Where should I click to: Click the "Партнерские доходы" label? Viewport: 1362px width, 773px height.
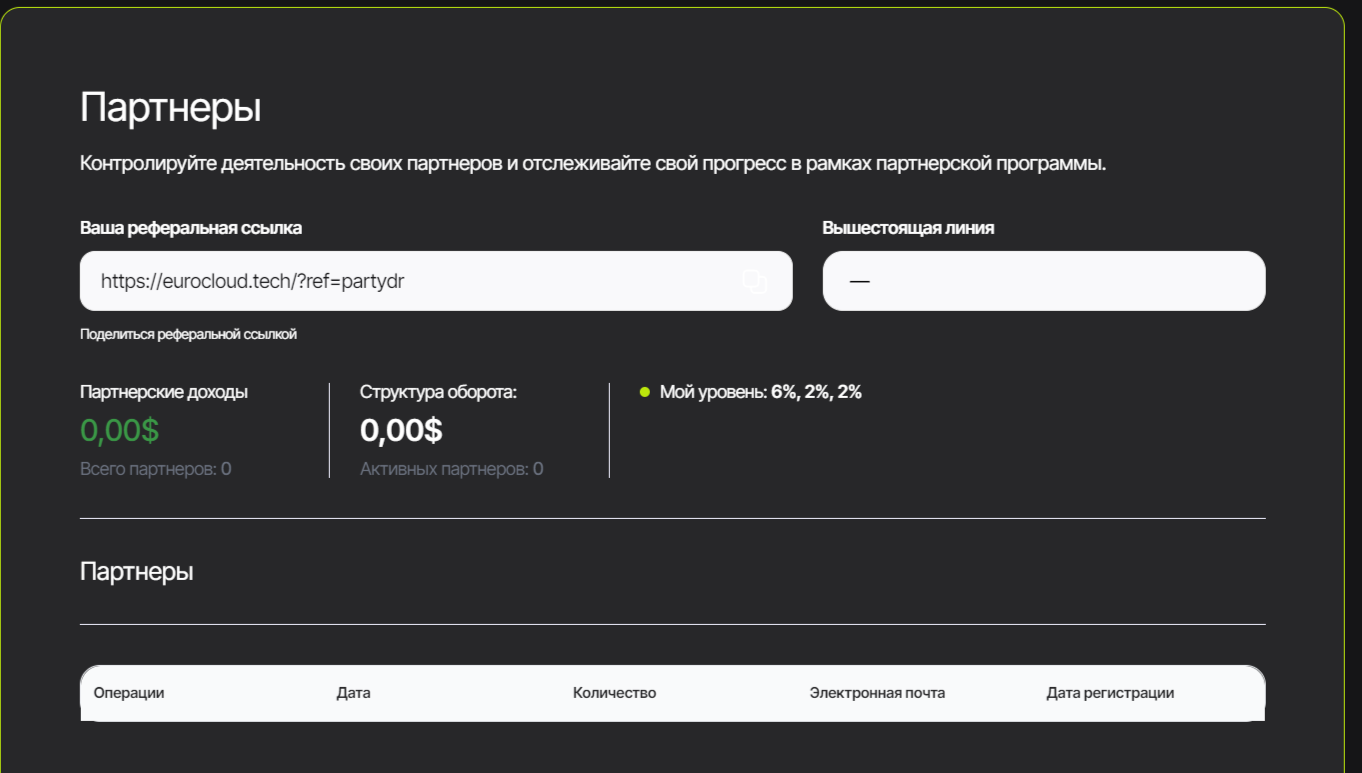click(164, 392)
